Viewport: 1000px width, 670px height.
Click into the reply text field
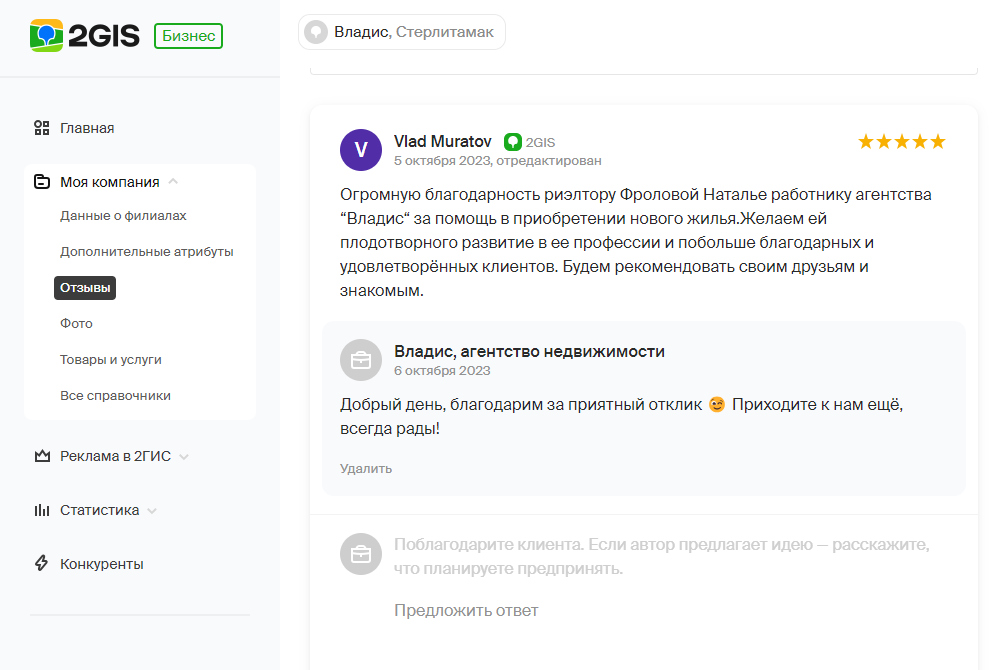click(661, 557)
